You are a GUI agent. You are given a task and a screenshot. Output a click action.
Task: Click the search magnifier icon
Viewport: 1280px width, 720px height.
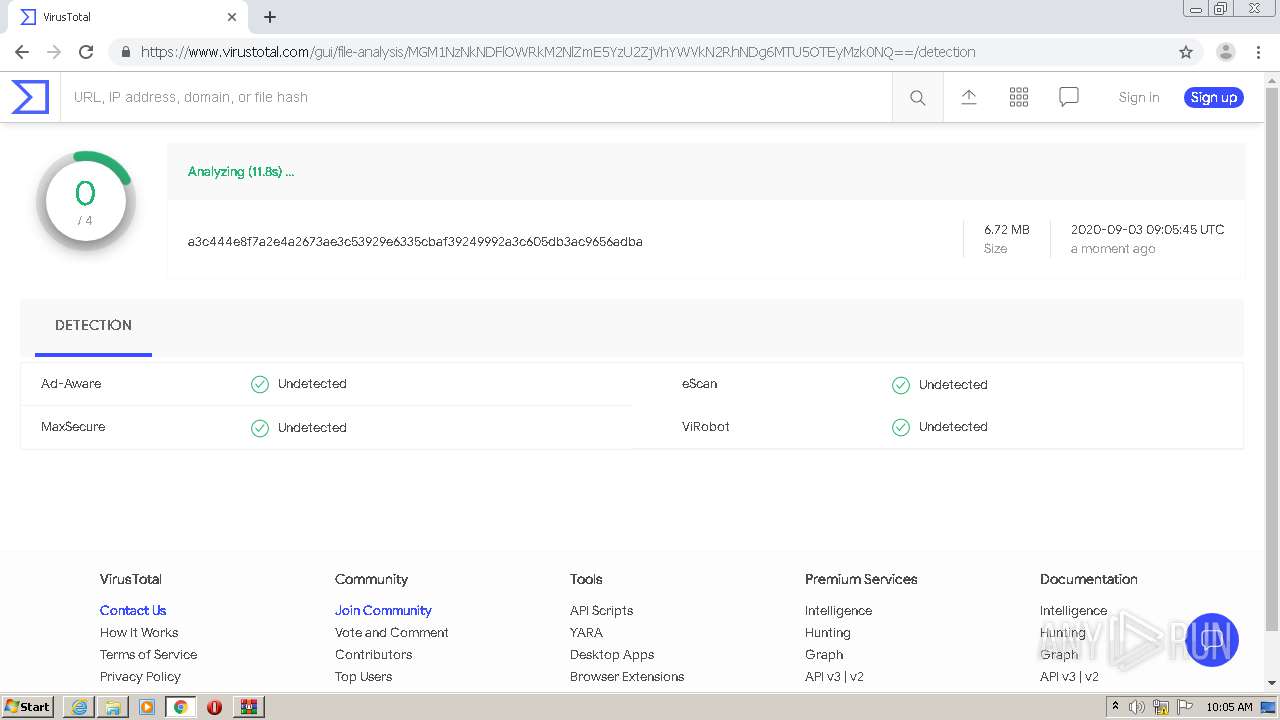[917, 97]
